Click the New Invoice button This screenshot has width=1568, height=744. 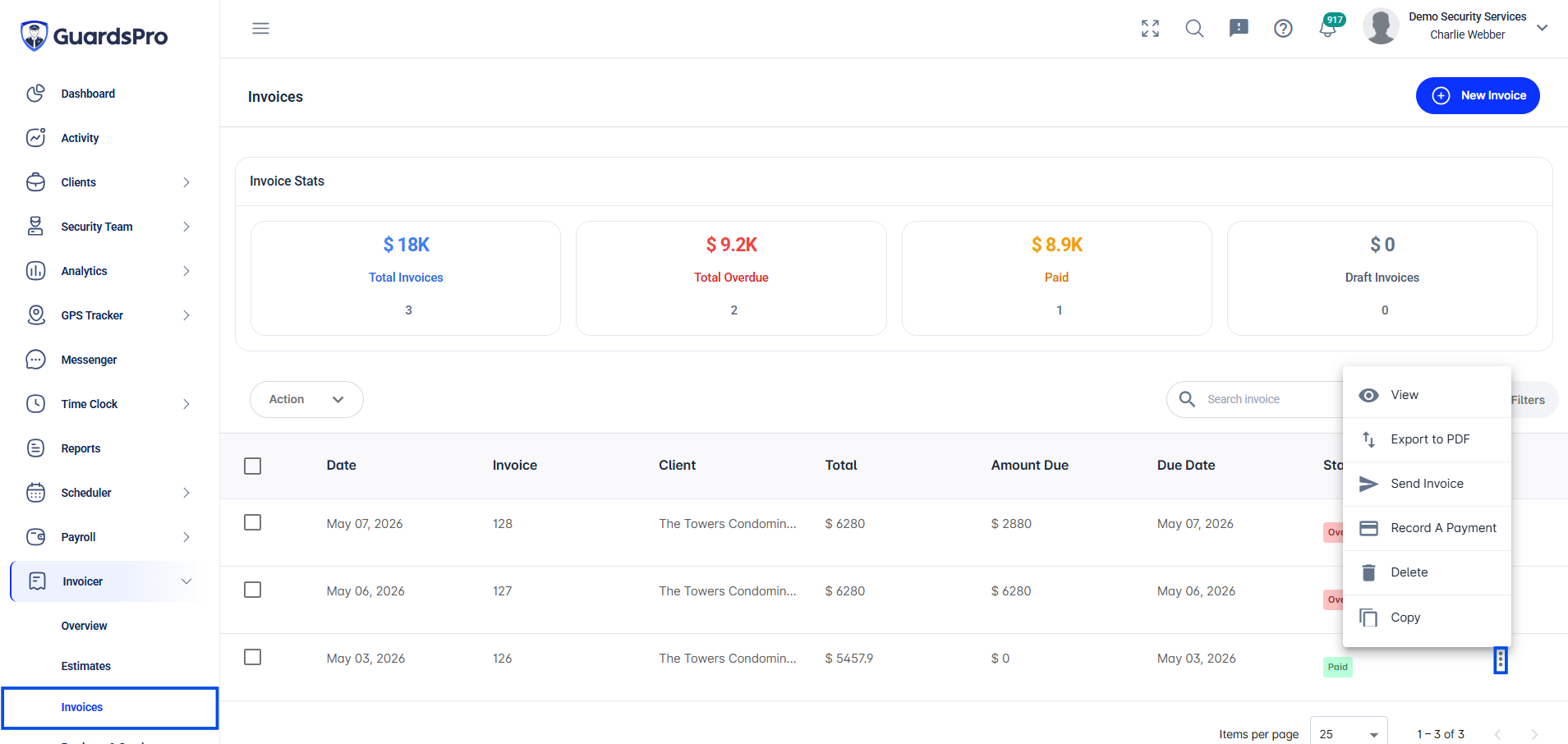1478,95
